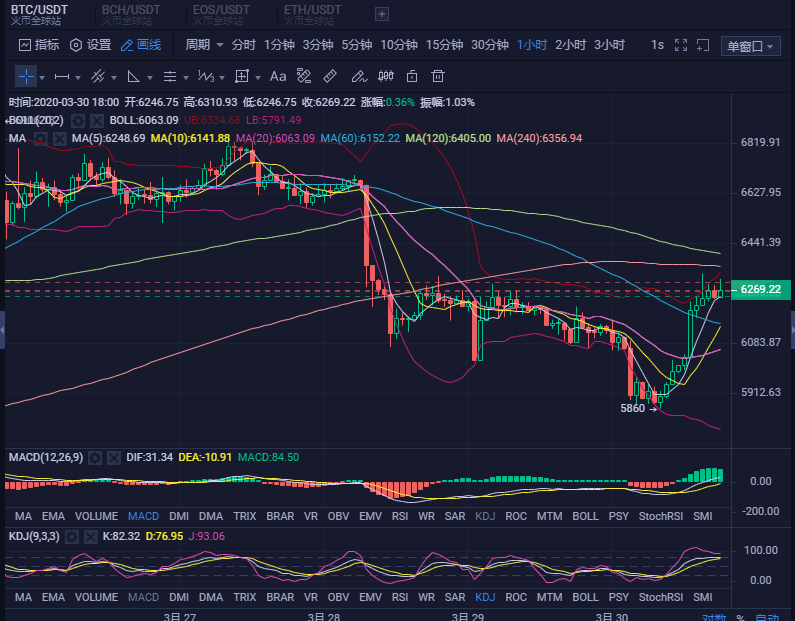
Task: Select the 30分钟 period
Action: [x=490, y=45]
